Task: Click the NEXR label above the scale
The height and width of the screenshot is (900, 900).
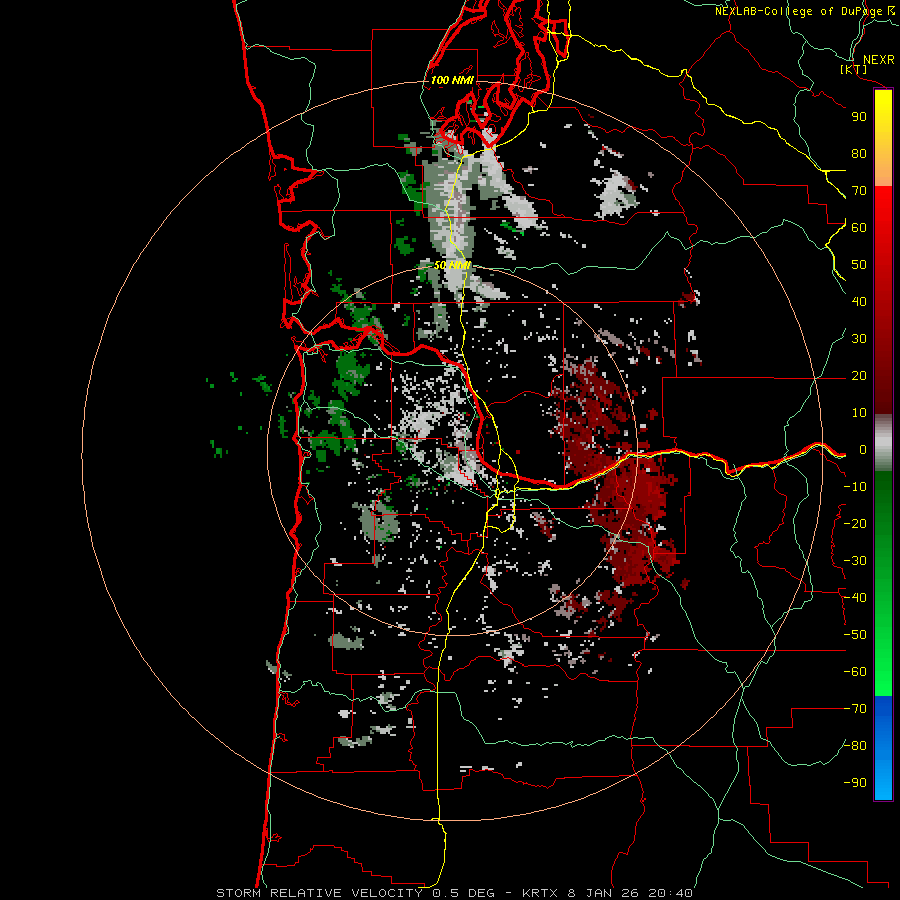Action: (878, 60)
